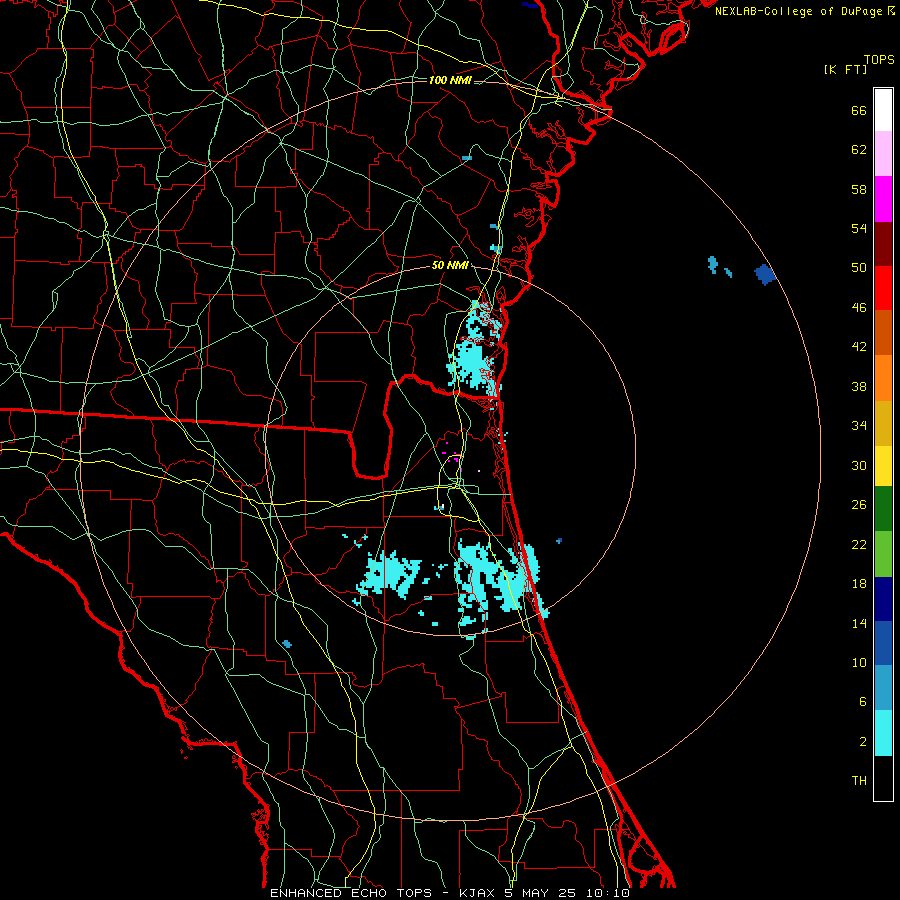This screenshot has width=900, height=900.
Task: Click the 38 legend value
Action: tap(859, 386)
